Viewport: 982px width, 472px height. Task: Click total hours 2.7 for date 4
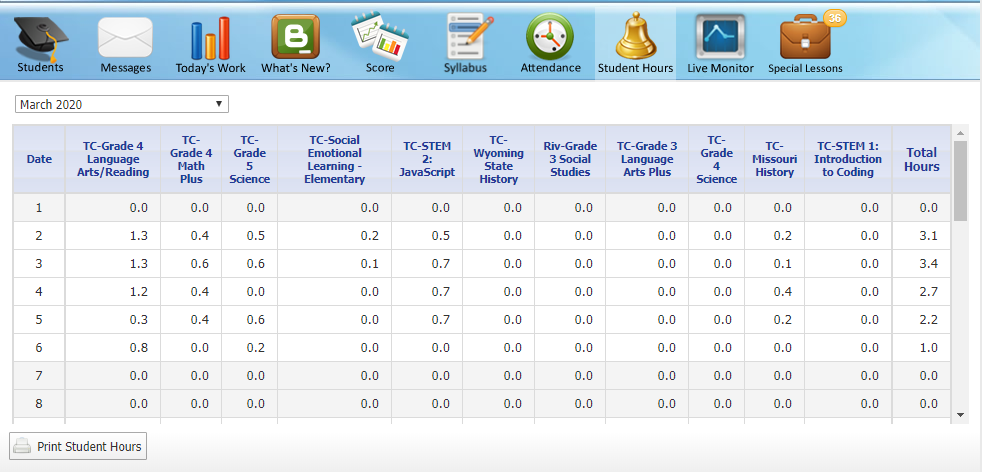coord(929,292)
